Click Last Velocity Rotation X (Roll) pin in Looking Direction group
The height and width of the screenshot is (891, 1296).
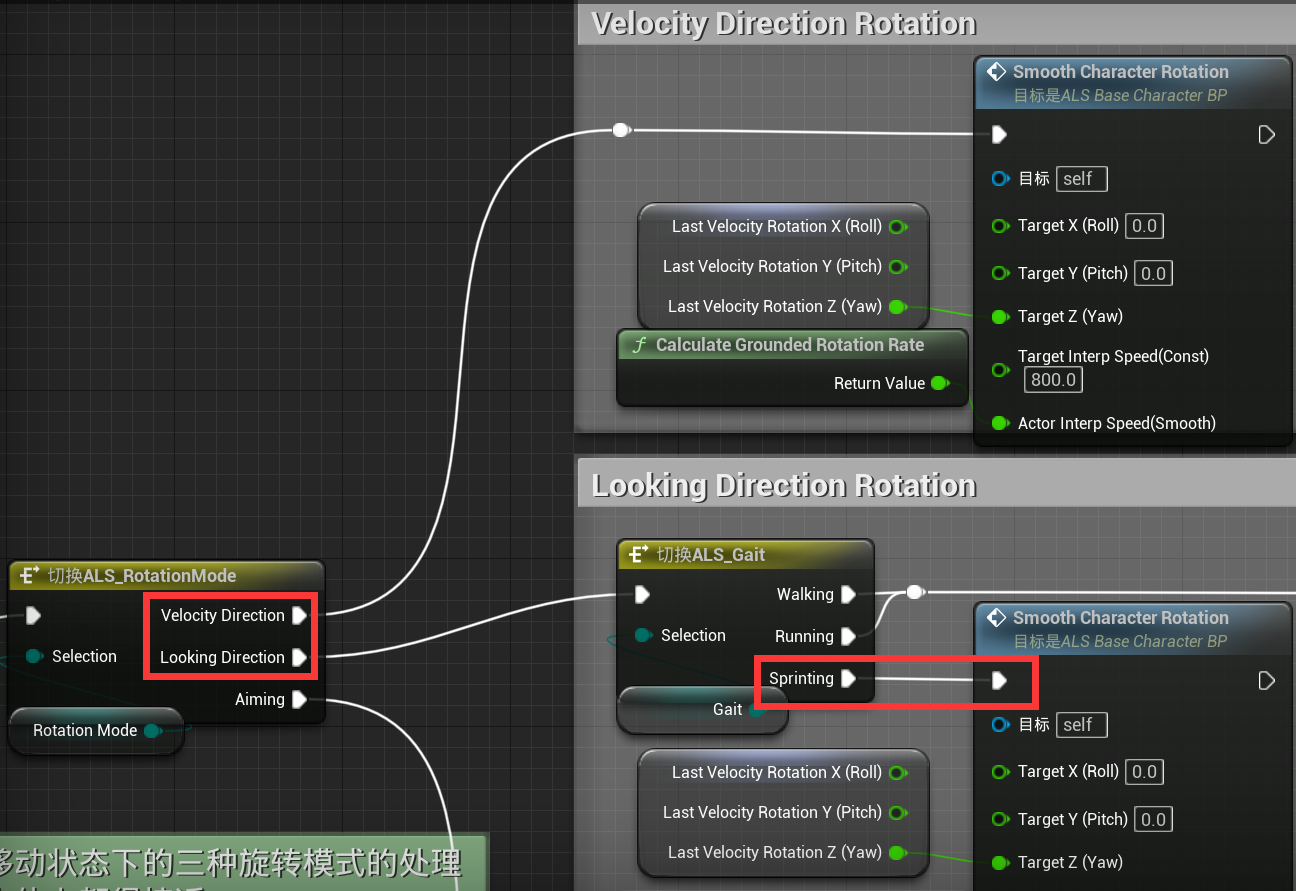[x=898, y=772]
